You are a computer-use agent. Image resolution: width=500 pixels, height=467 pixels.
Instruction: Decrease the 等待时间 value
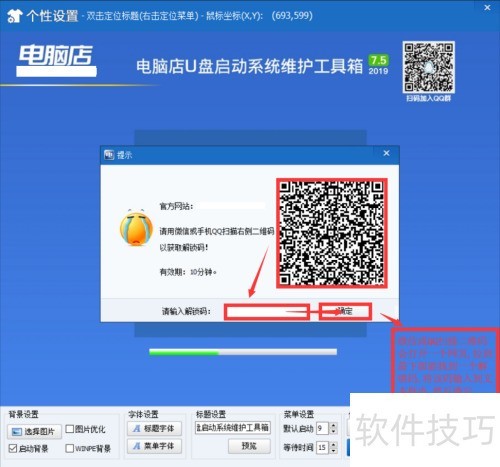point(334,450)
